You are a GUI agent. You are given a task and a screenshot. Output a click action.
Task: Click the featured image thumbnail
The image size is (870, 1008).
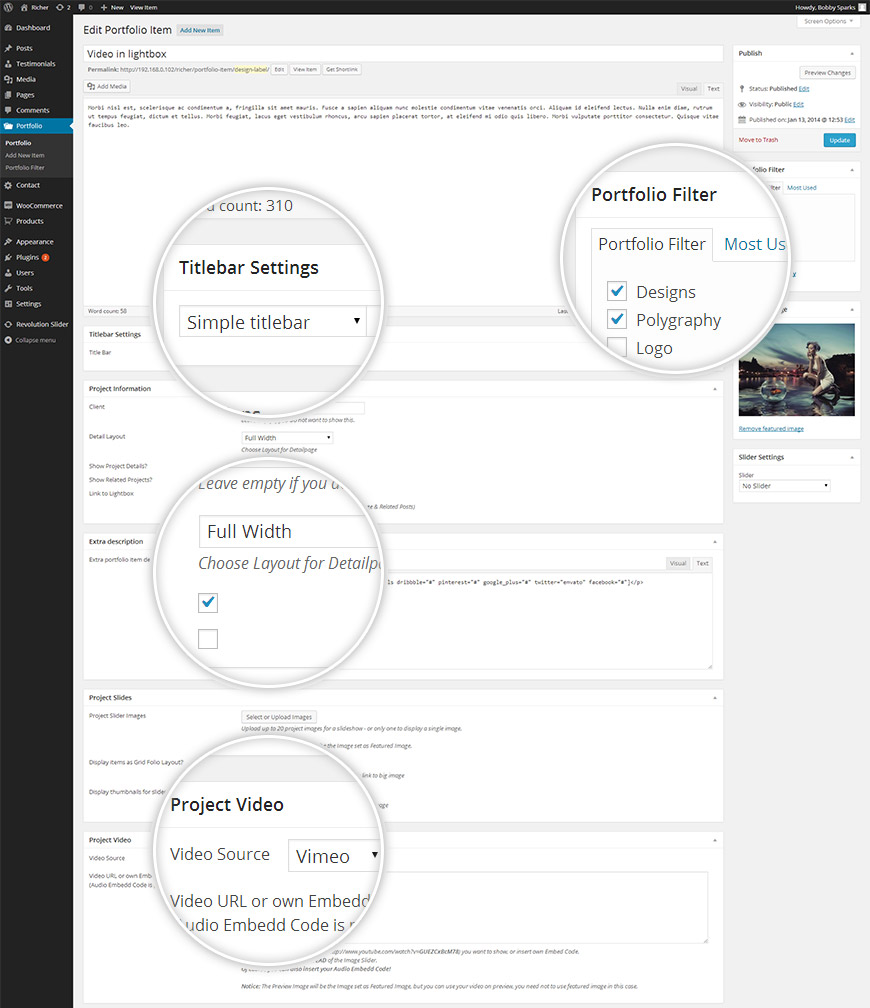point(796,369)
